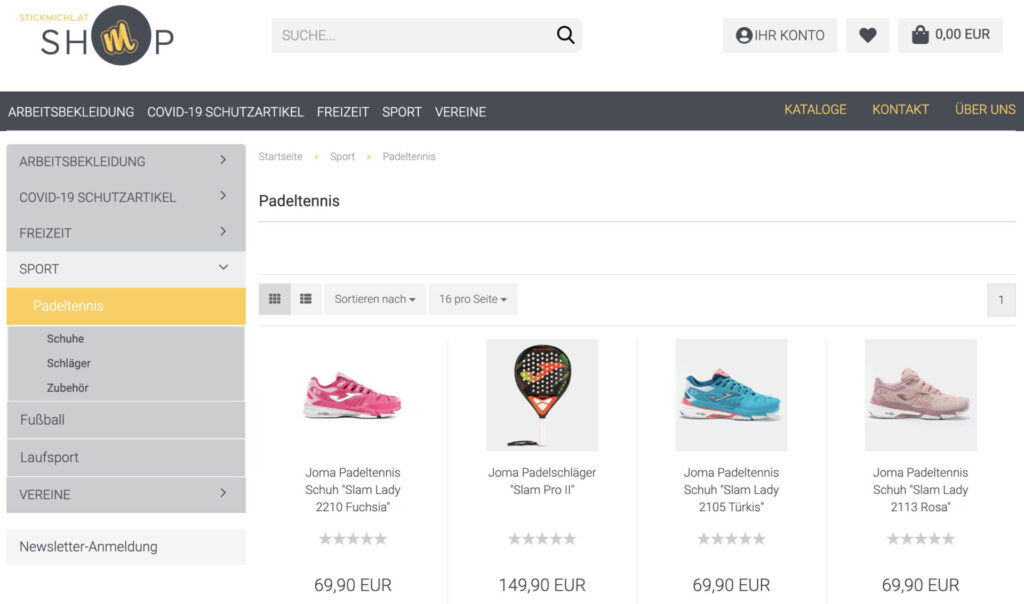Open turquoise Slam Lady 2105 image

(731, 395)
